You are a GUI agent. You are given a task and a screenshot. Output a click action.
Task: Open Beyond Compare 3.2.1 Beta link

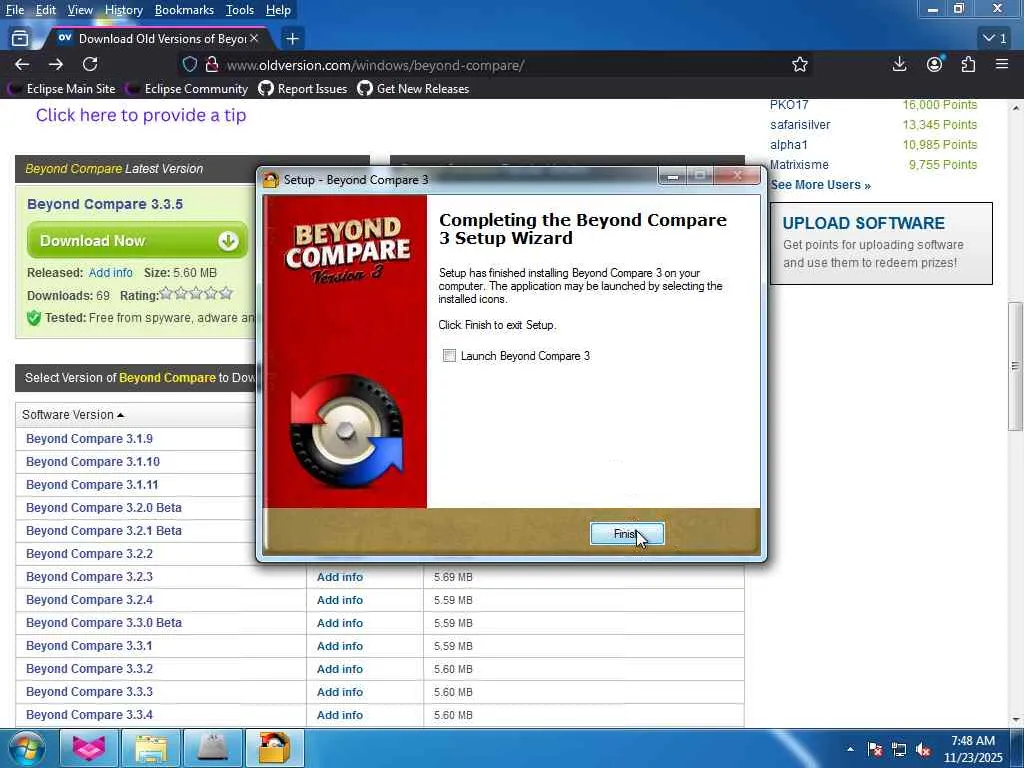pyautogui.click(x=104, y=530)
